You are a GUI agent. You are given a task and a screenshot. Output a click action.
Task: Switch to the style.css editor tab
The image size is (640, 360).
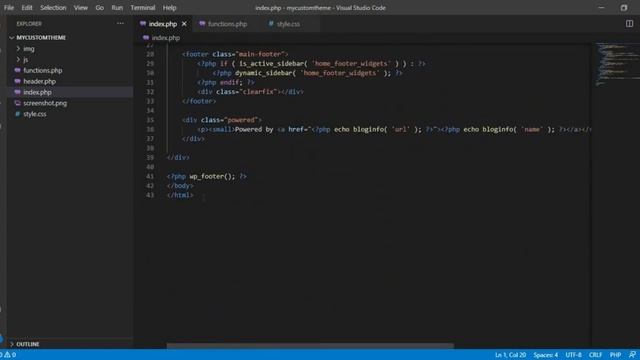[x=288, y=24]
